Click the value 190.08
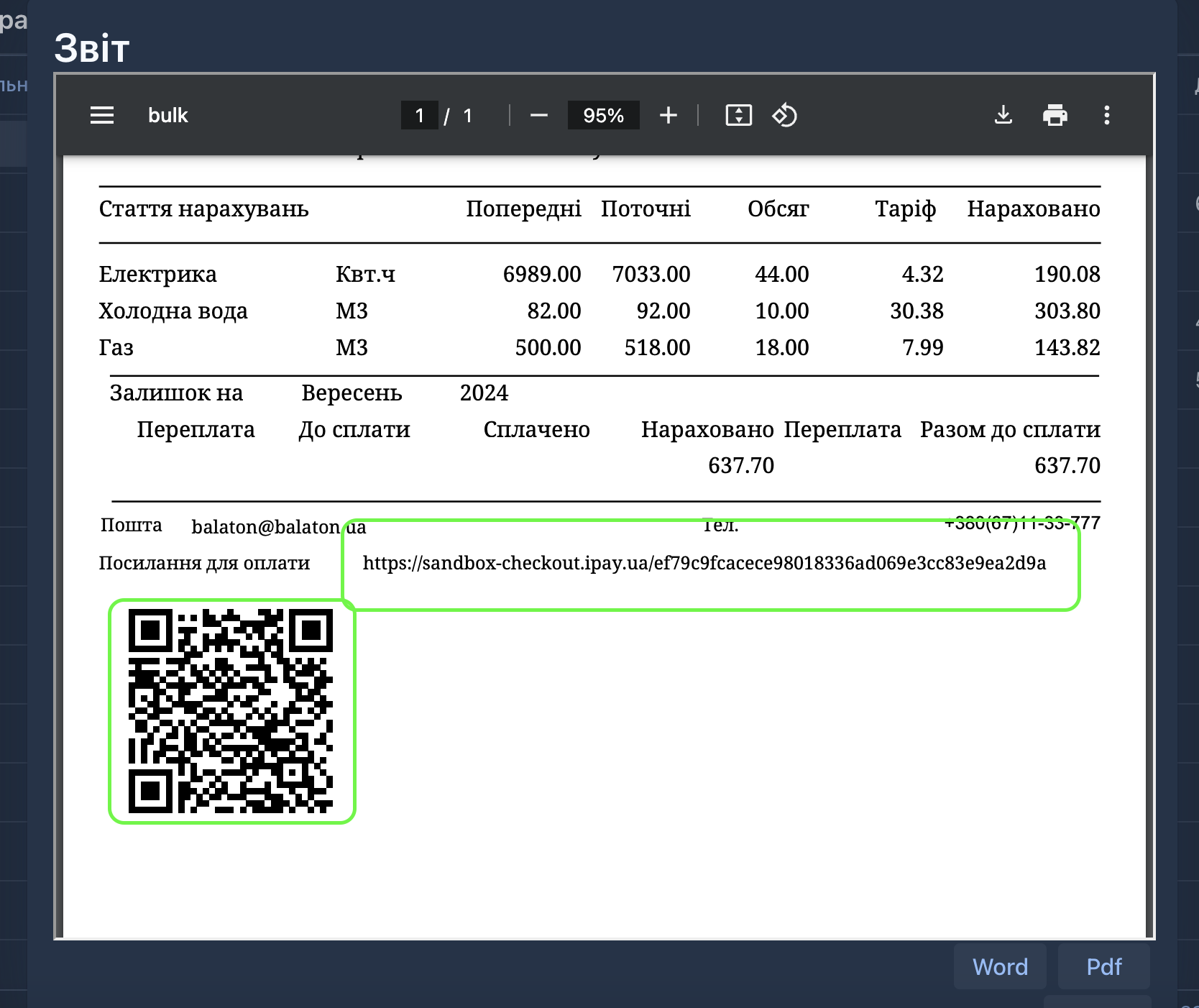 tap(1067, 274)
